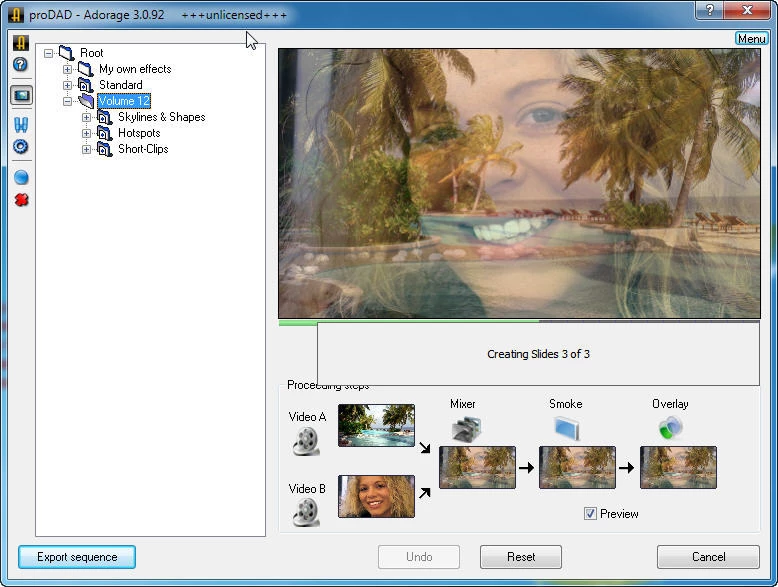Click the Video A beach thumbnail

[x=376, y=425]
